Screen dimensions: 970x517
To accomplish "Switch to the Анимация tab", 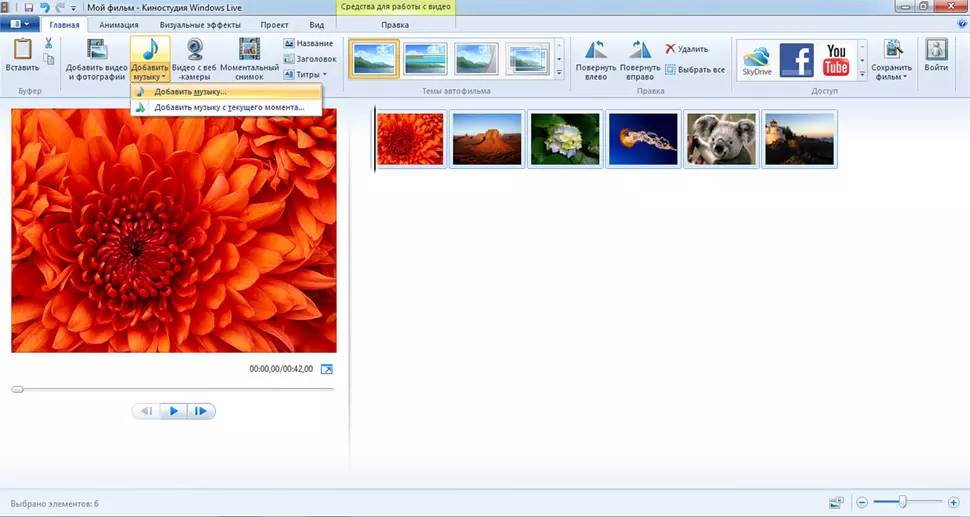I will coord(119,24).
